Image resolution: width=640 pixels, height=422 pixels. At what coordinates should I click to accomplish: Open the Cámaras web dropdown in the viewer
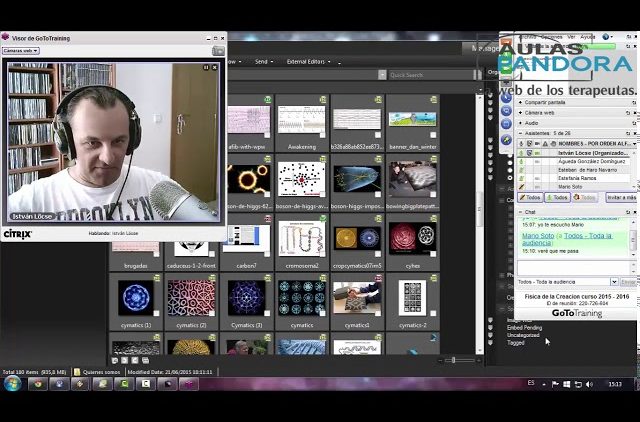point(20,51)
